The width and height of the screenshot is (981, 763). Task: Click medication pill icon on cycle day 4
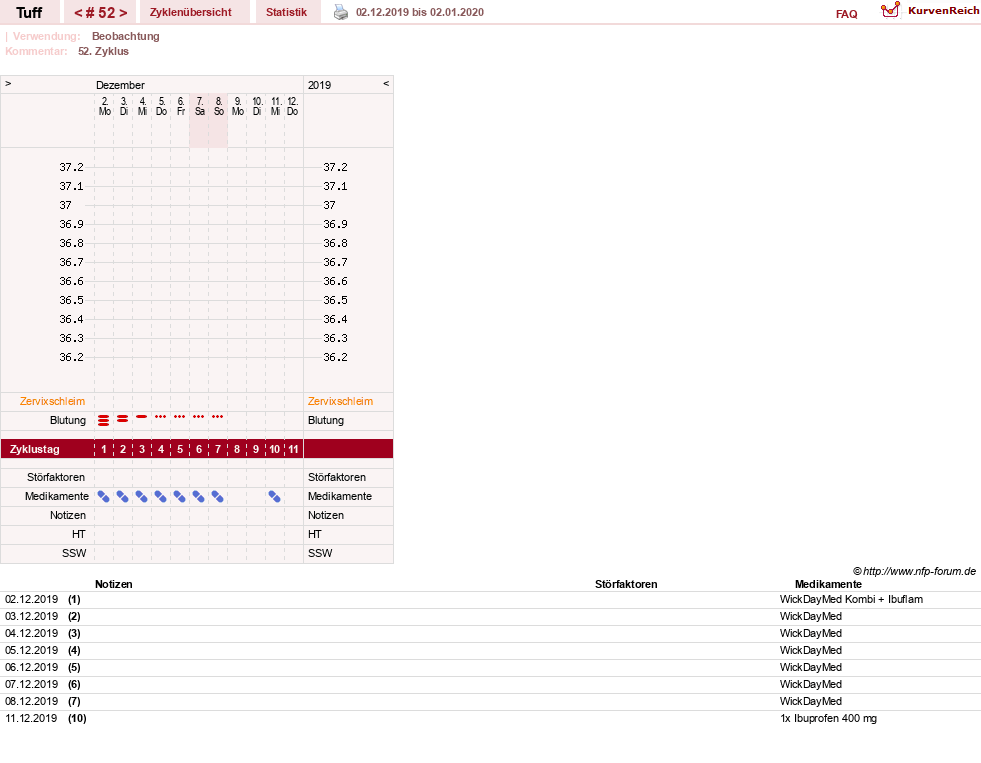[161, 497]
